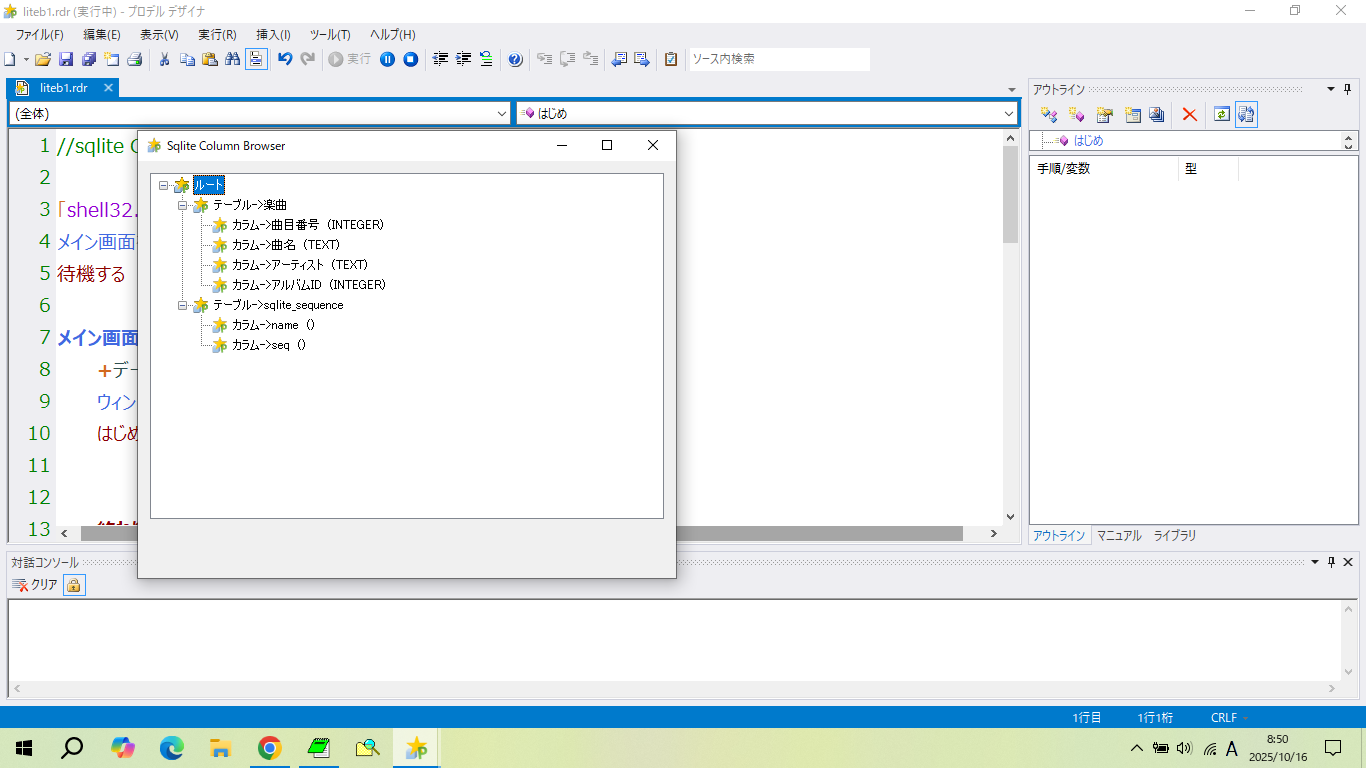The image size is (1366, 768).
Task: Select カラム->アルバムID (INTEGER)
Action: 309,285
